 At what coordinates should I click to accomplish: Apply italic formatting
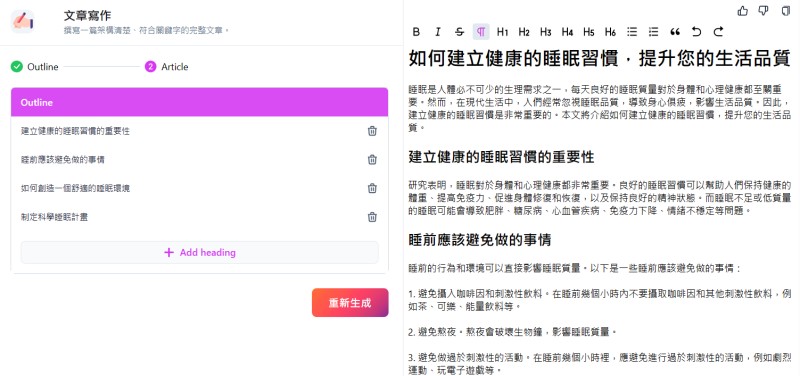click(438, 32)
